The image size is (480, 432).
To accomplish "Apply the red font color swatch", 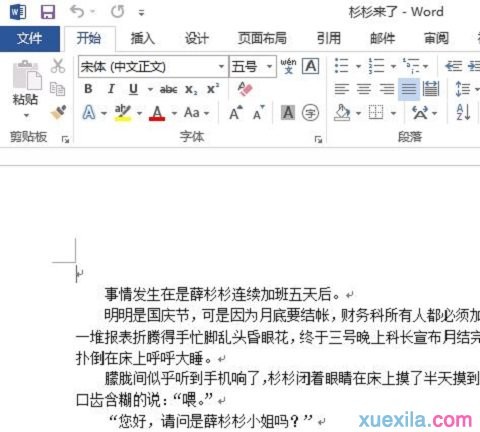I will 157,113.
